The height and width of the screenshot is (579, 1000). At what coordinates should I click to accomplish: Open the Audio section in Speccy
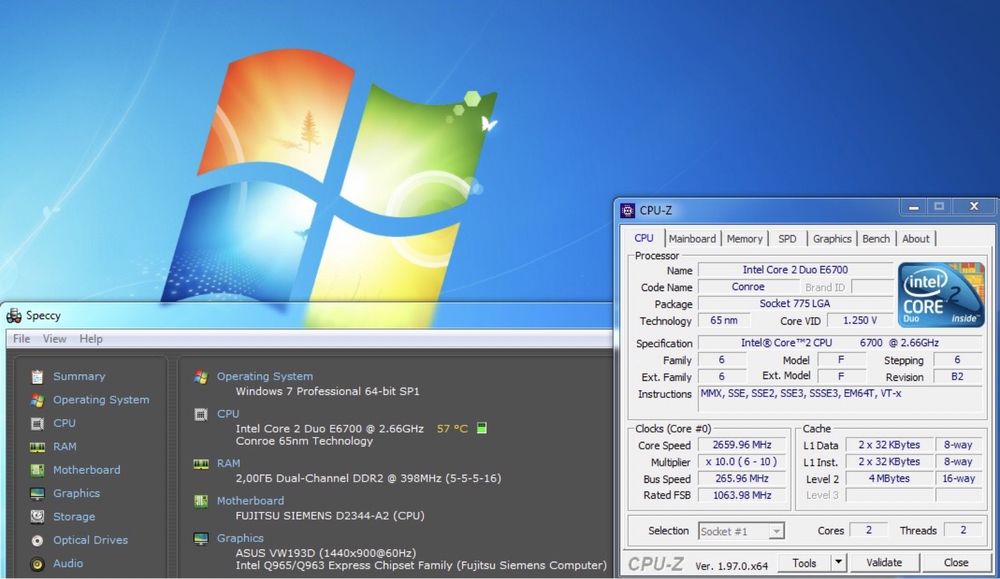68,564
